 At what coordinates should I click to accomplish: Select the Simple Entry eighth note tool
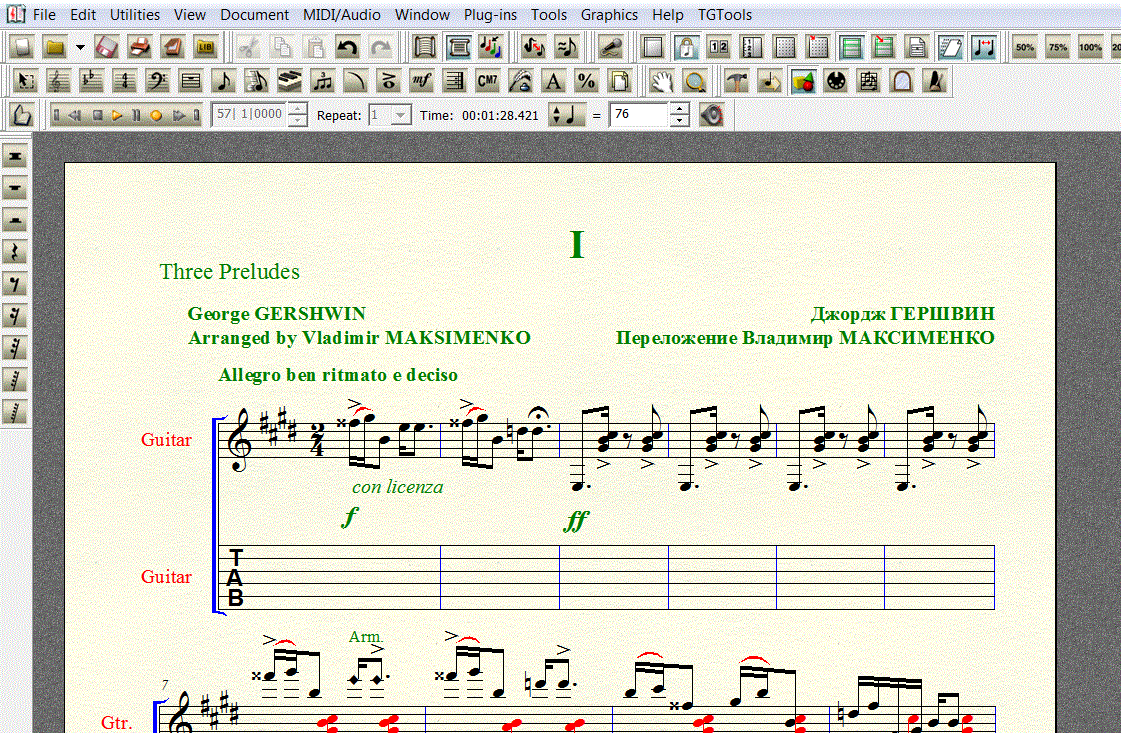click(x=223, y=81)
